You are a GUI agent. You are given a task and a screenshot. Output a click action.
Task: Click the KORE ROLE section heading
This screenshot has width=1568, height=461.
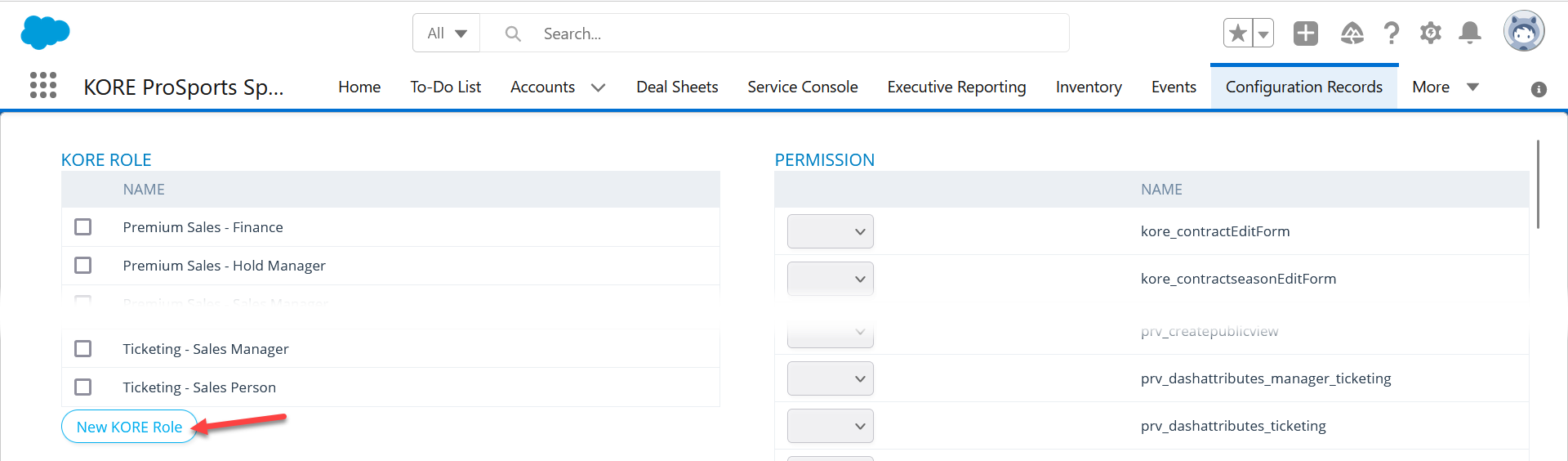coord(106,160)
